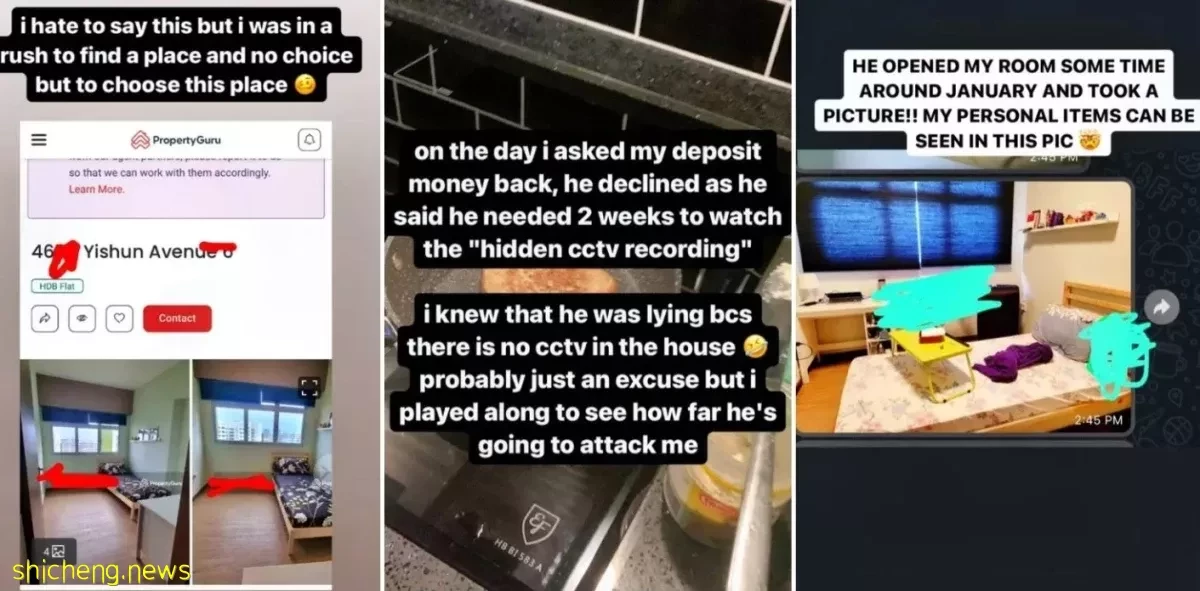
Task: Click the shicheng.news watermark
Action: point(101,571)
